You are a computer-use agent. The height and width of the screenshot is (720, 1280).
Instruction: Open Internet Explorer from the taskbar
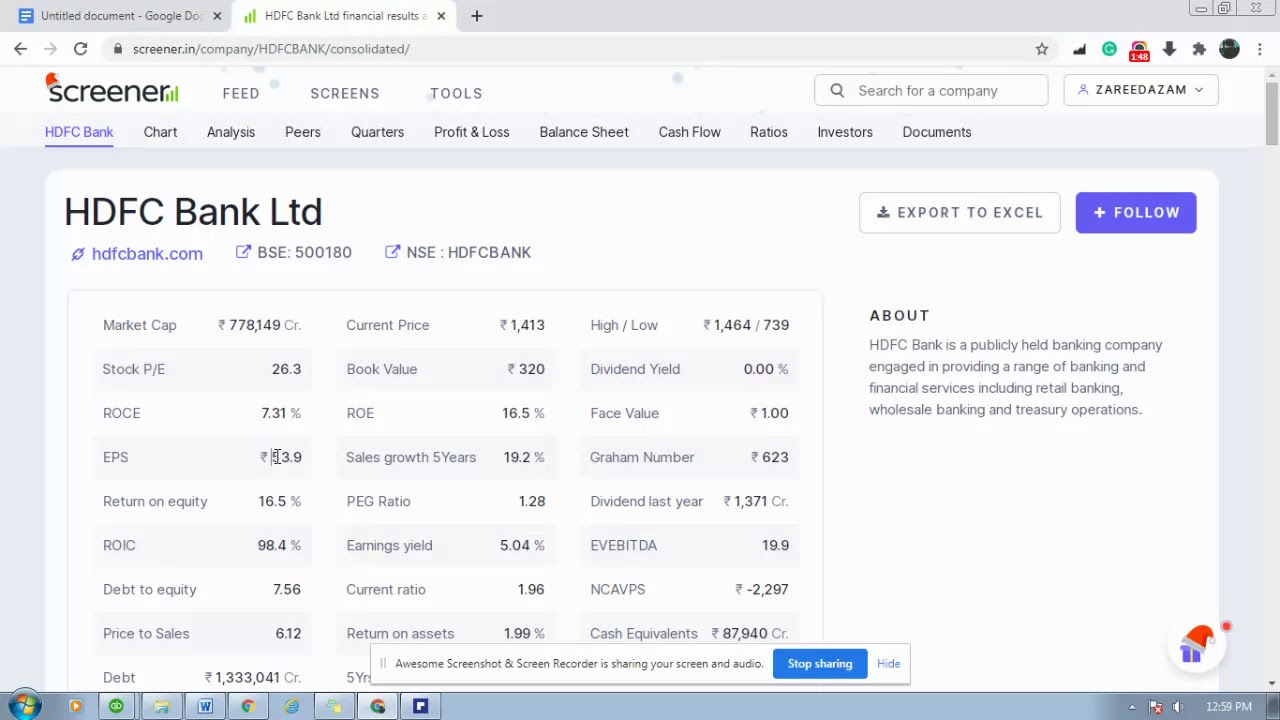291,706
